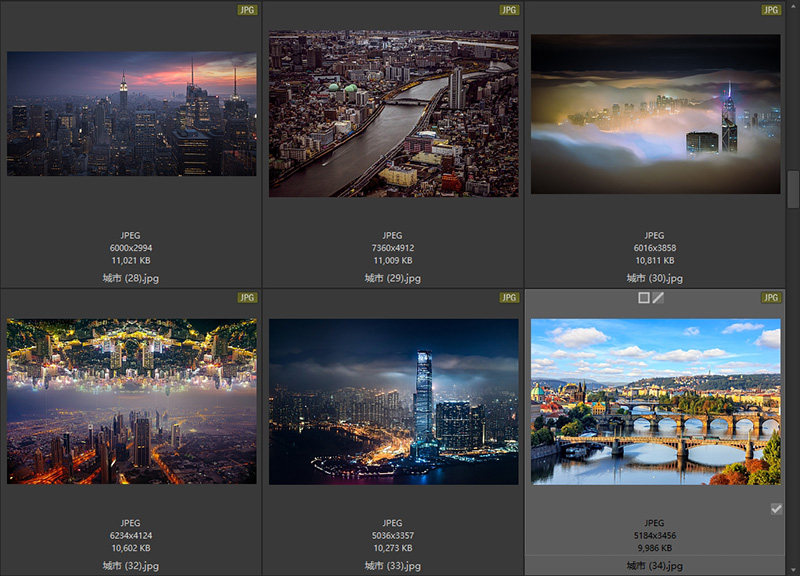This screenshot has height=576, width=800.
Task: Click the rating box icon above 城市 (34)
Action: click(644, 298)
